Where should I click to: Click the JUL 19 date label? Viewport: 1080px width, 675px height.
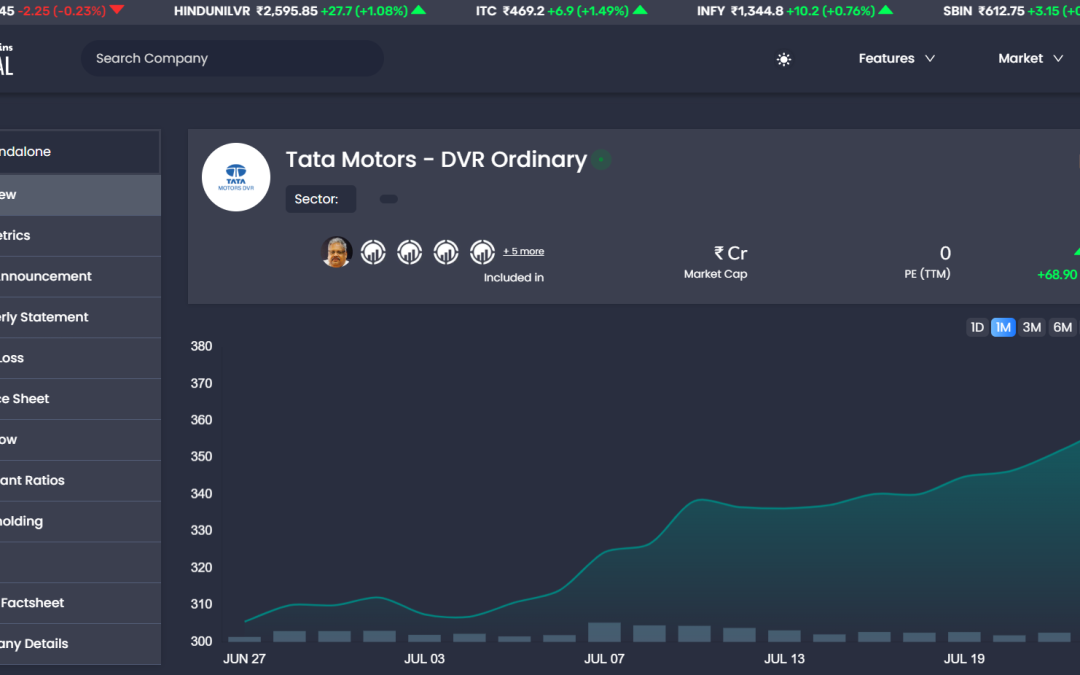click(x=964, y=659)
